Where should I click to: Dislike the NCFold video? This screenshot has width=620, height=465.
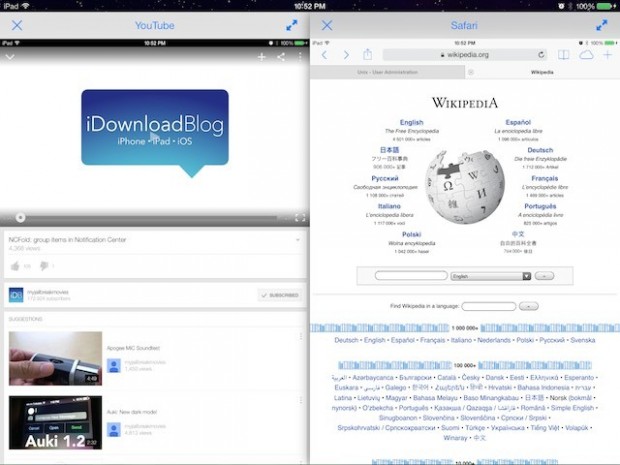pos(44,266)
